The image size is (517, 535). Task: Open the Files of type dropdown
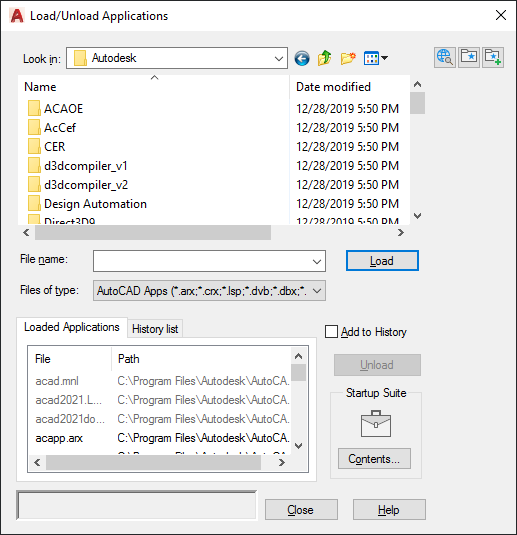pyautogui.click(x=209, y=291)
